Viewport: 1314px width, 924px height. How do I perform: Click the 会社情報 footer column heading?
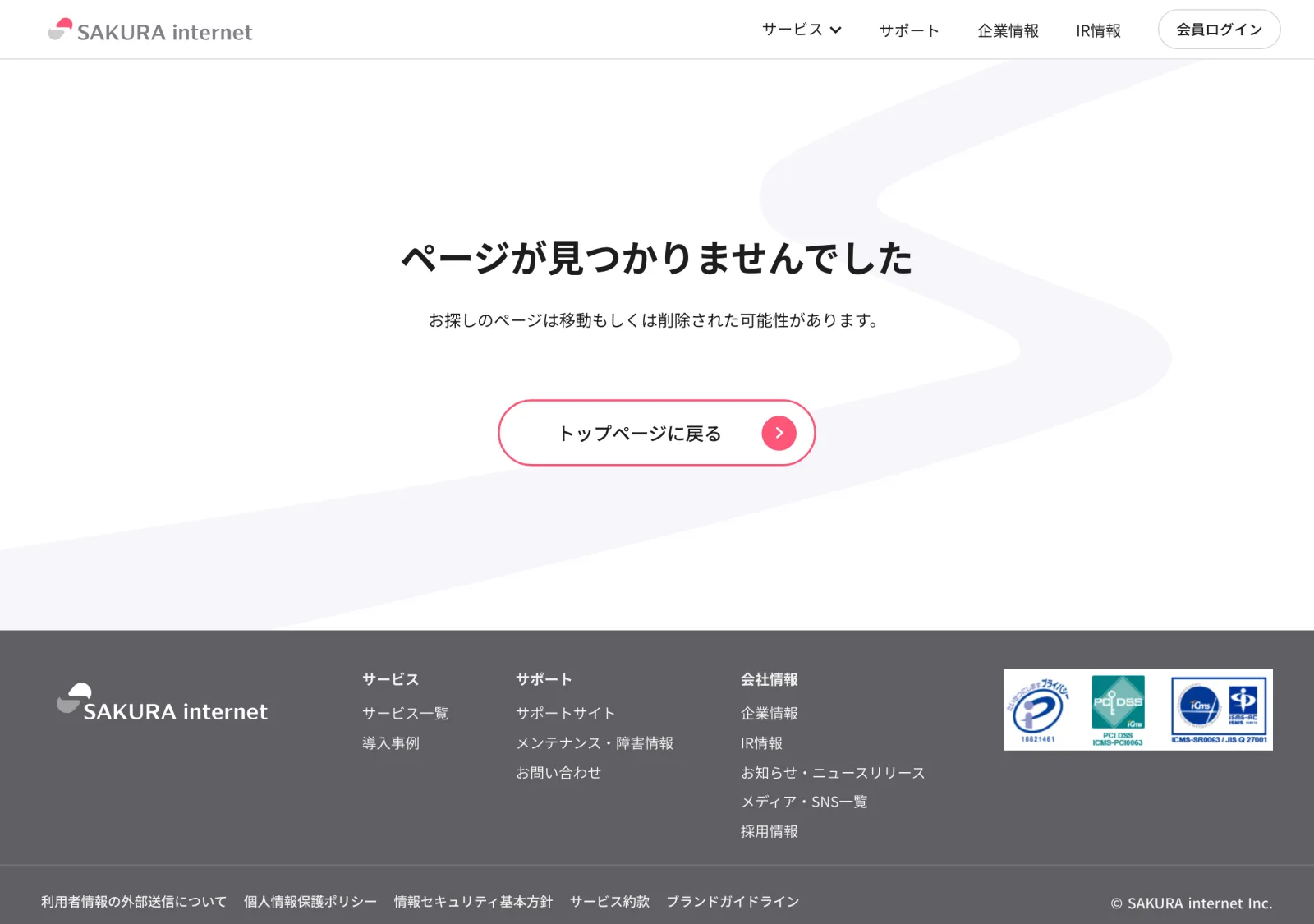pyautogui.click(x=770, y=679)
